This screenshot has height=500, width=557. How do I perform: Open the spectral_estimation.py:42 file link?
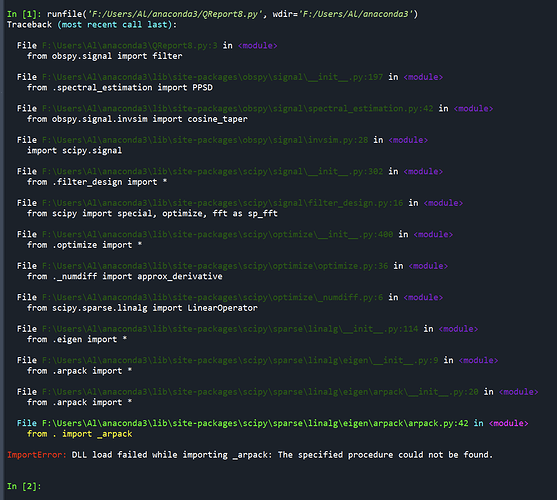click(x=238, y=109)
